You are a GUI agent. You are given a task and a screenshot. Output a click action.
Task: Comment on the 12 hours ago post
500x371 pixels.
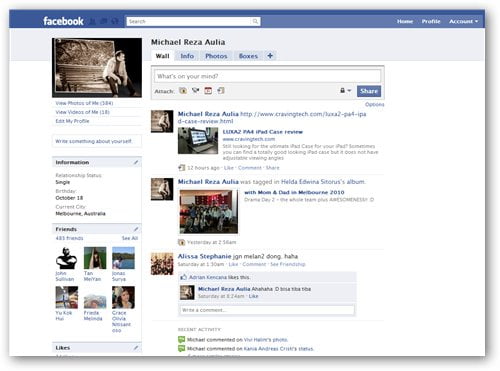pyautogui.click(x=250, y=168)
